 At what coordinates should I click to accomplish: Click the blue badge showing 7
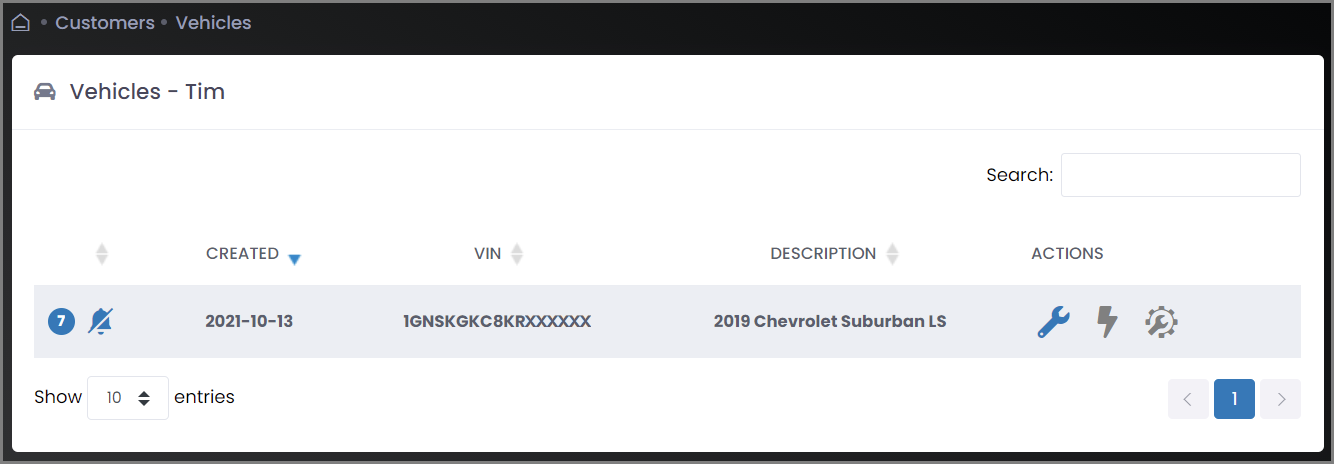click(61, 322)
